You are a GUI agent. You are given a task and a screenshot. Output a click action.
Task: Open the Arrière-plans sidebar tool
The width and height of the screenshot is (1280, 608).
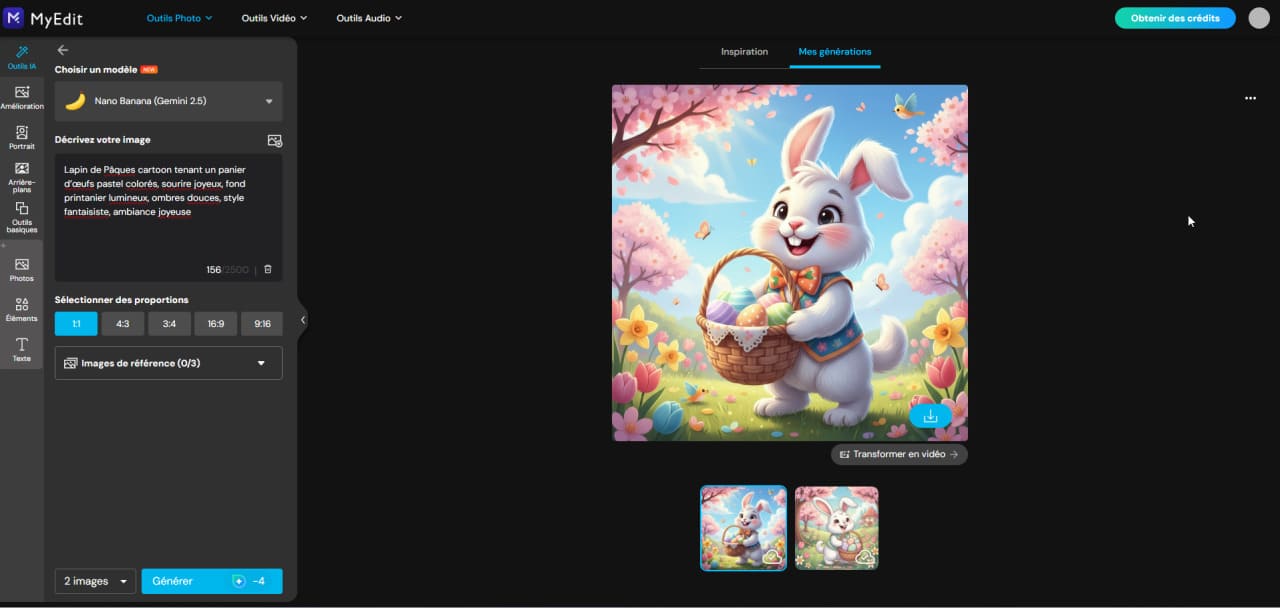[22, 177]
